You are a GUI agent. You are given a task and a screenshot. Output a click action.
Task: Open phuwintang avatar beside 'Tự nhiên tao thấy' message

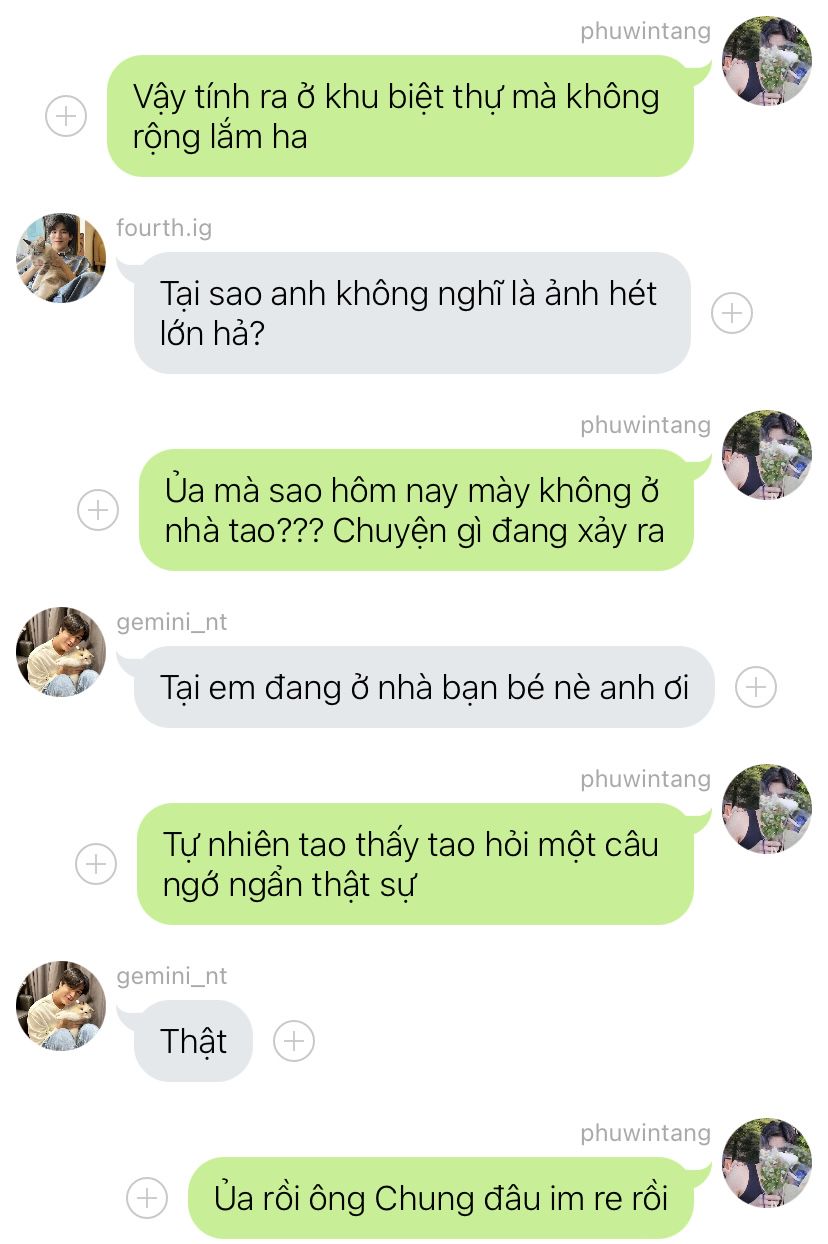(766, 808)
